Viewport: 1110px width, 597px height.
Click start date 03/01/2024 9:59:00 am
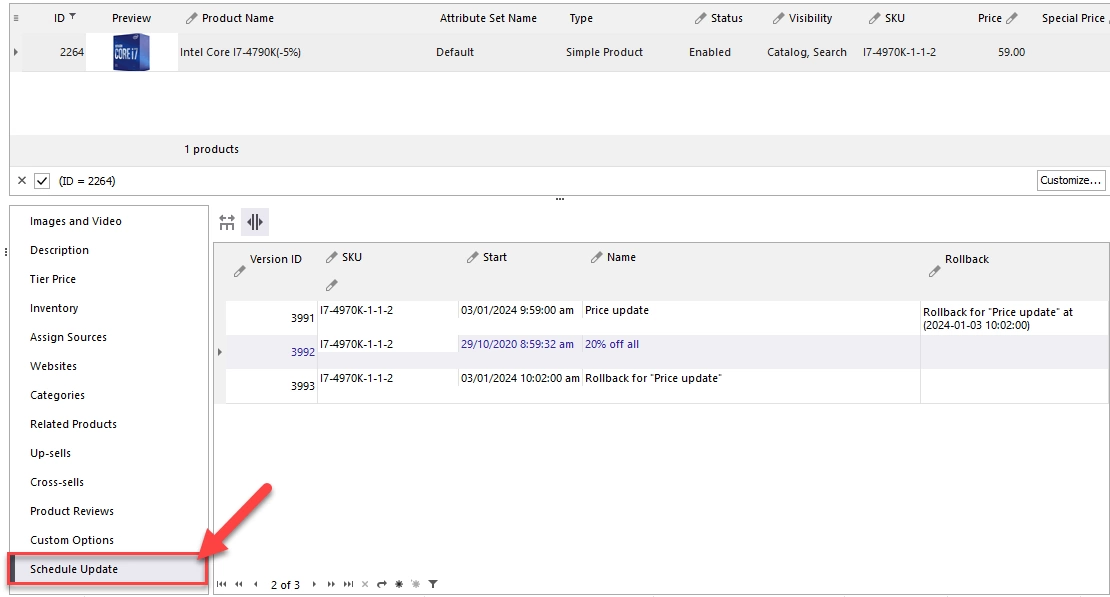point(517,311)
